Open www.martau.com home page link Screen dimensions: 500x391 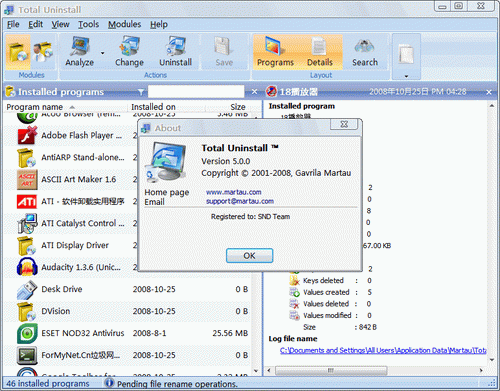[x=234, y=192]
